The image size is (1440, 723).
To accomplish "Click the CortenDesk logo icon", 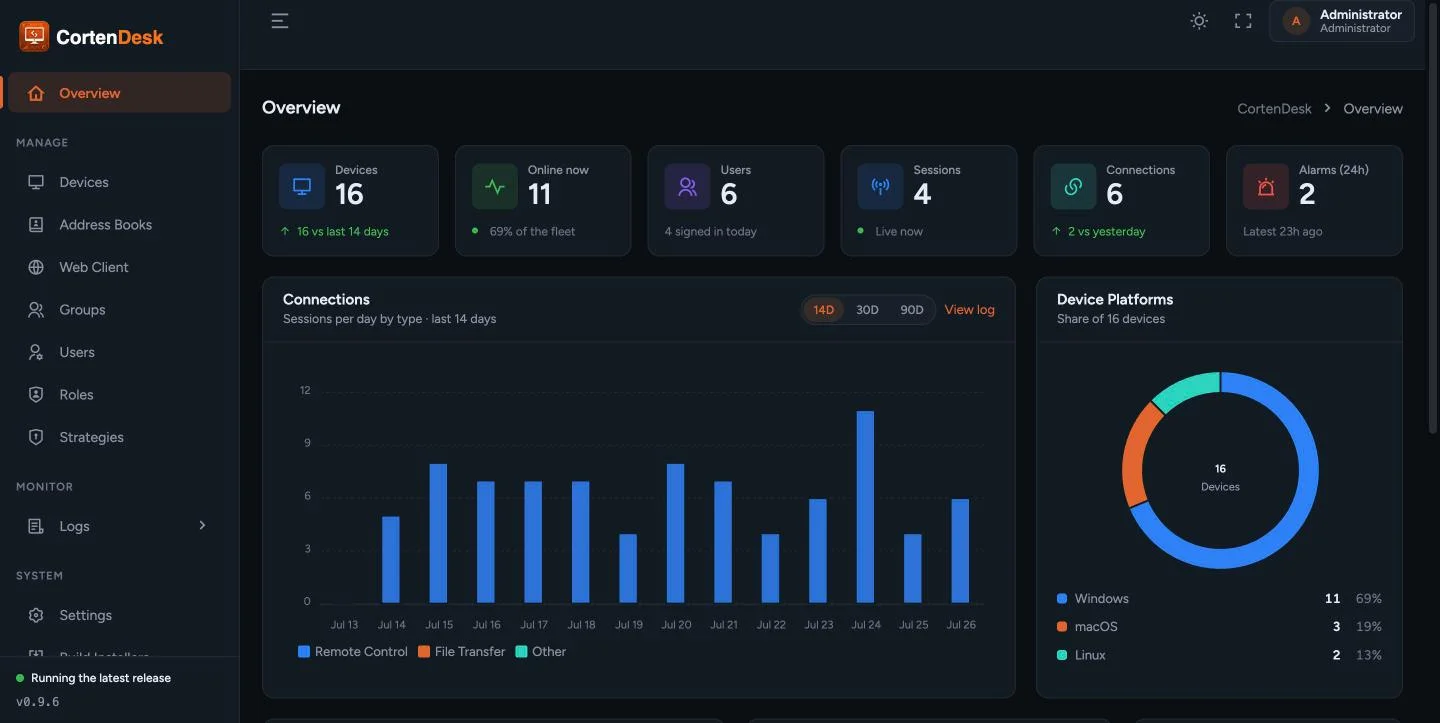I will pyautogui.click(x=34, y=36).
